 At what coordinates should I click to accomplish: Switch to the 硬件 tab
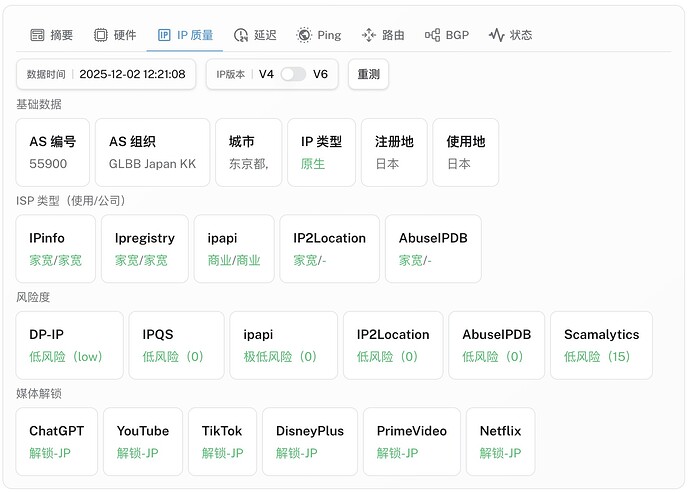pos(115,35)
